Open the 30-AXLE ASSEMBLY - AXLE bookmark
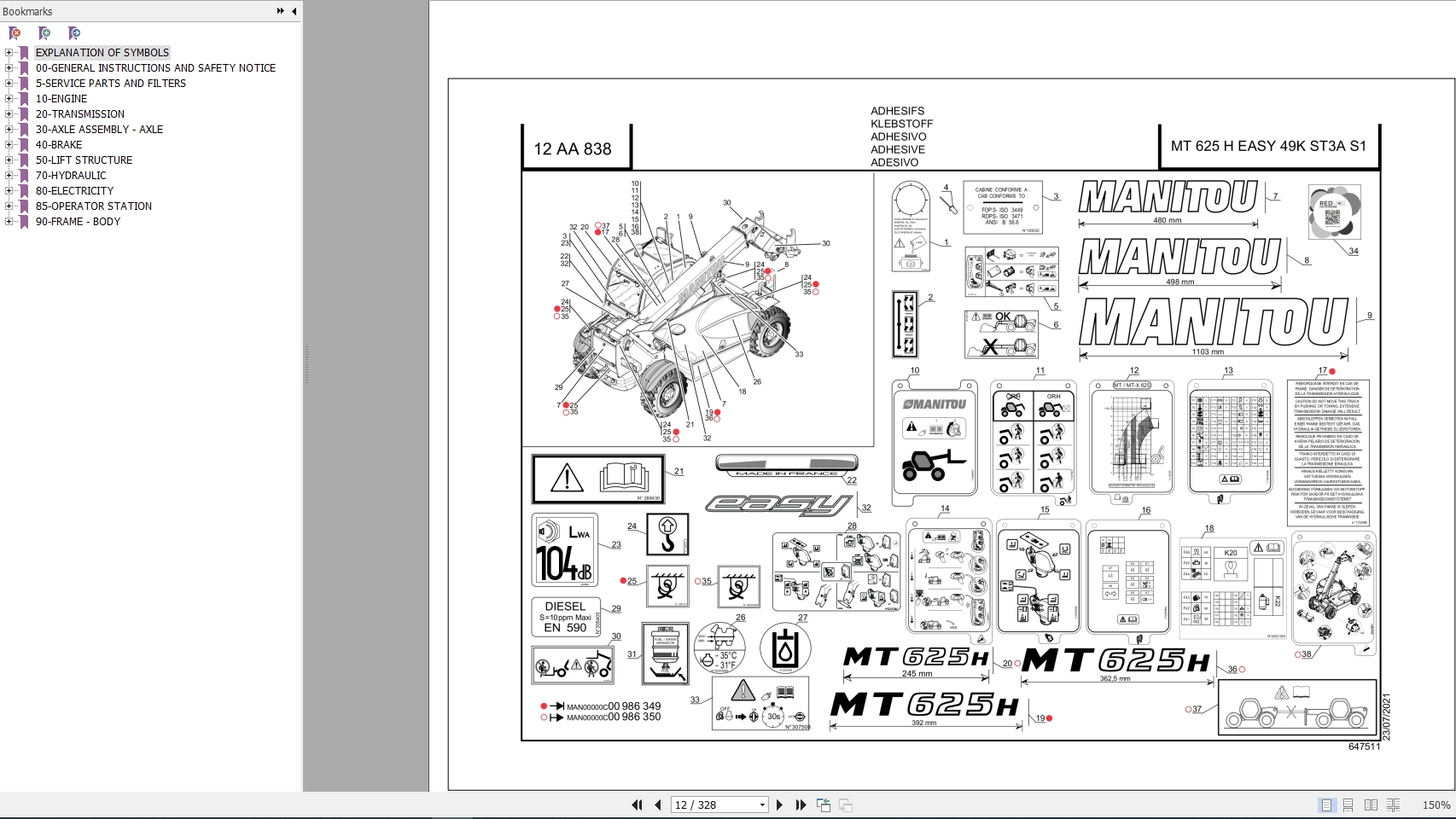1456x819 pixels. coord(99,130)
